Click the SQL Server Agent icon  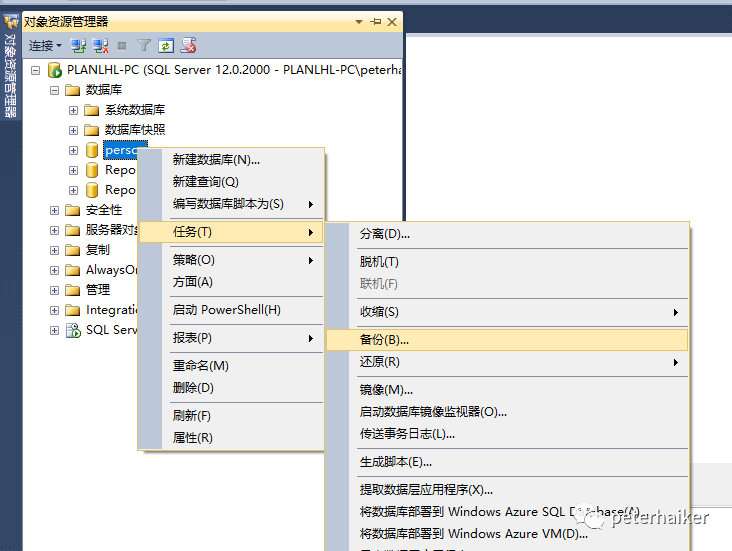[x=73, y=330]
